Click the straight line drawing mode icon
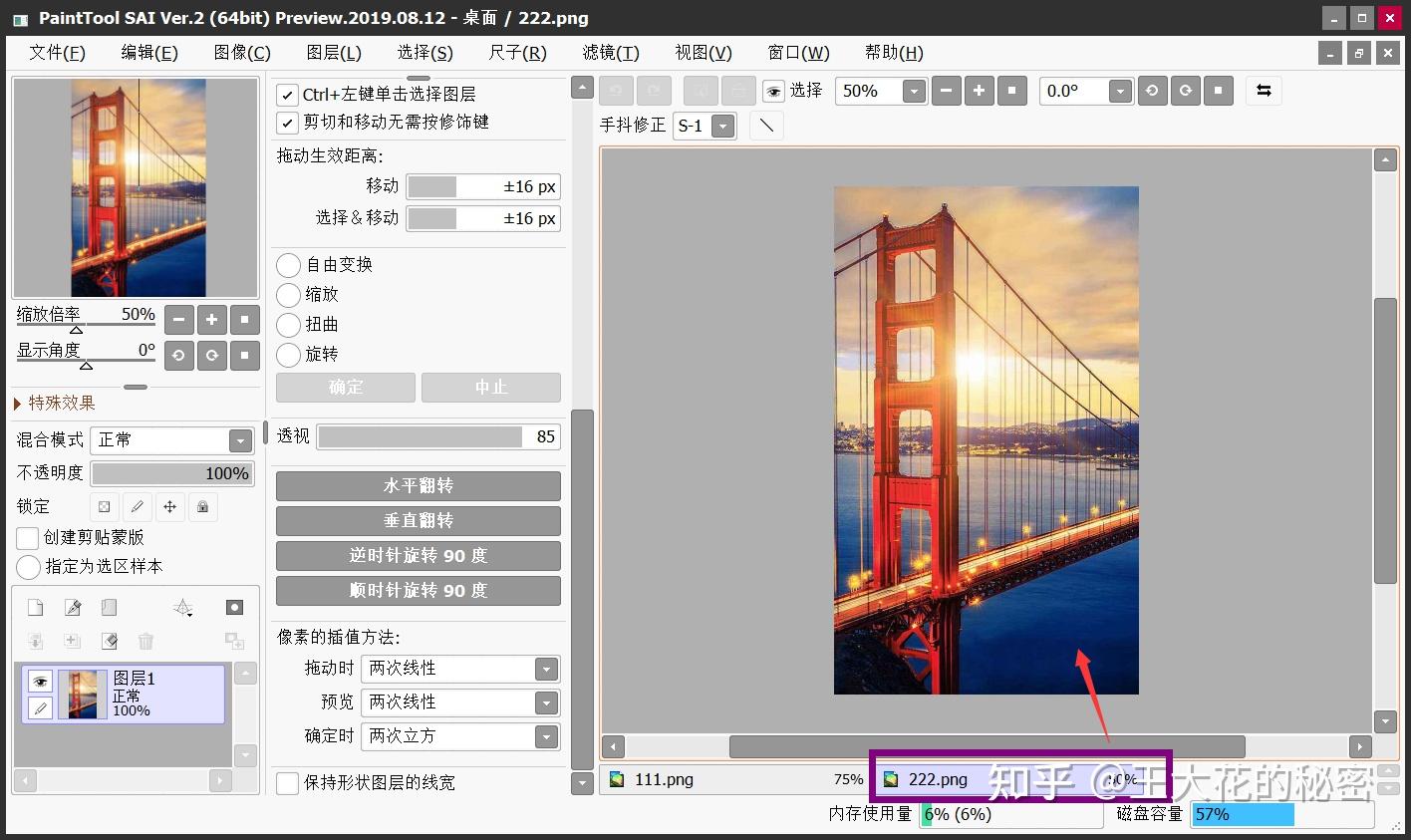Screen dimensions: 1411x840 click(x=766, y=126)
